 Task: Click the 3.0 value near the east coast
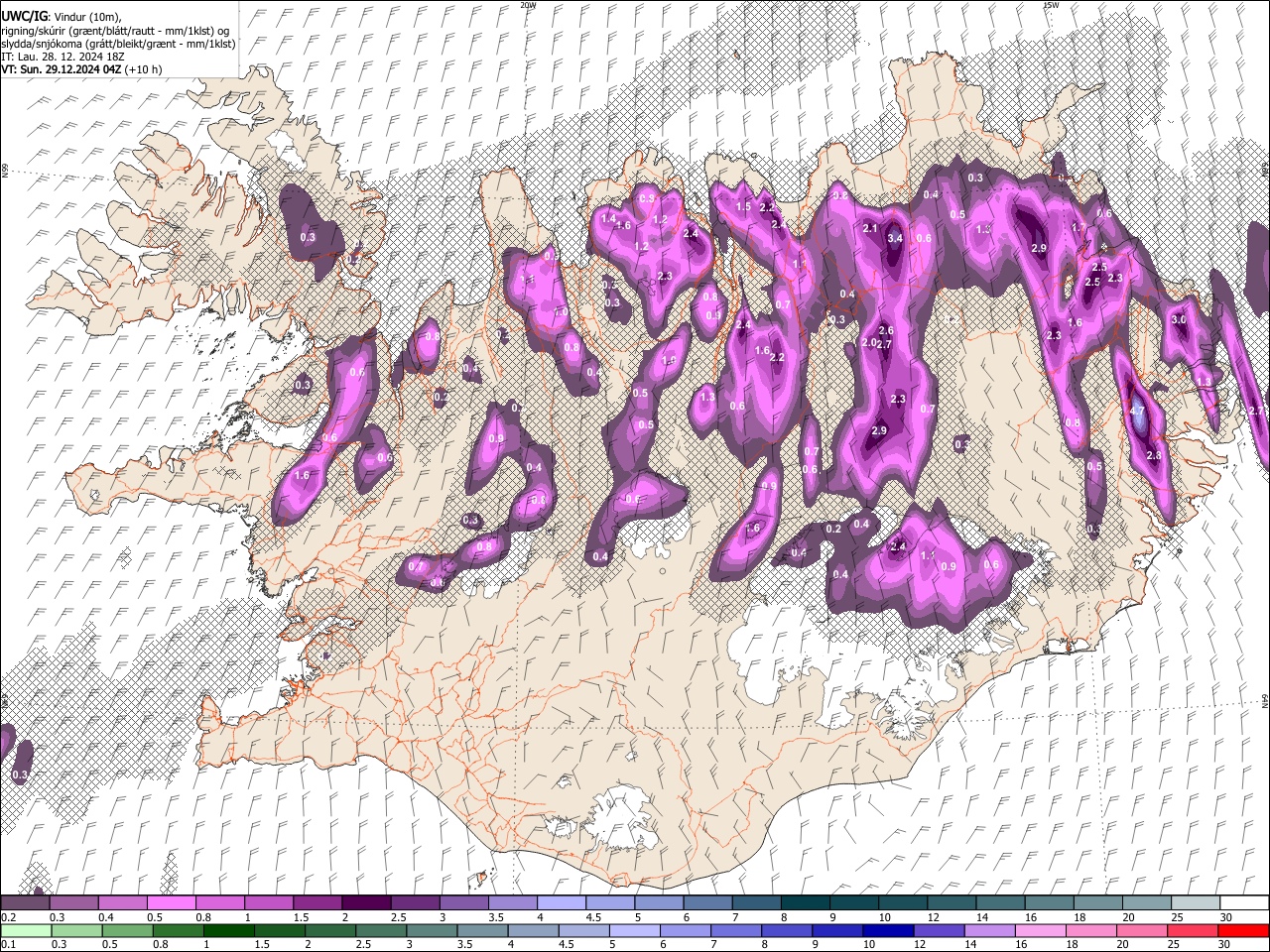1179,320
